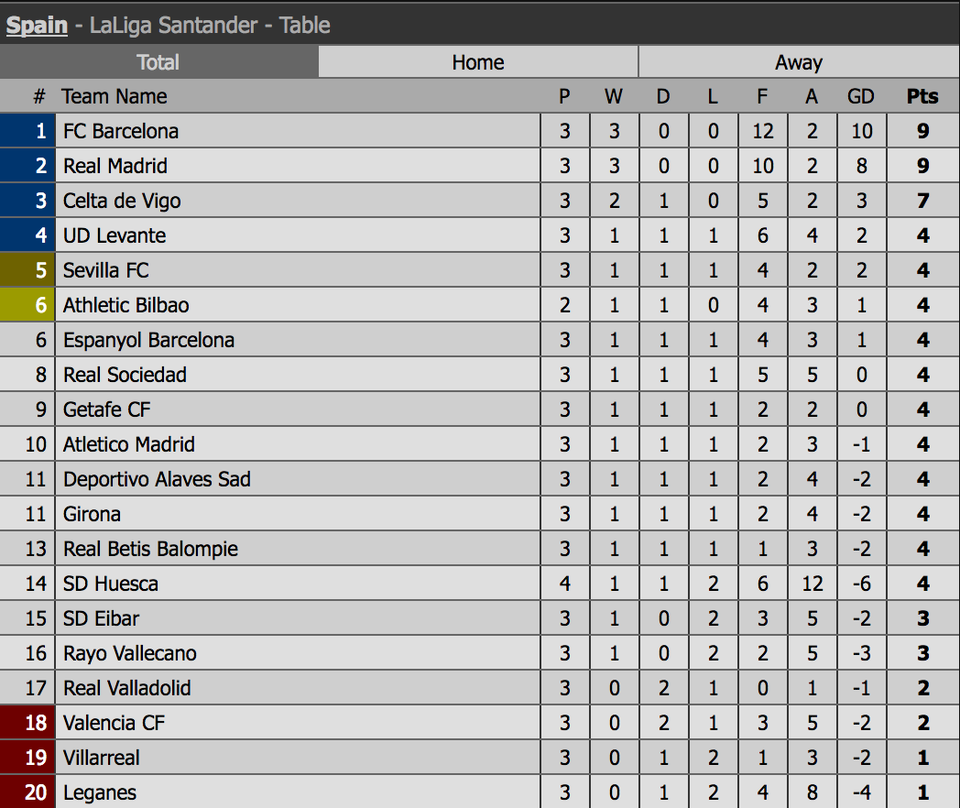Click Athletic Bilbao team name

(126, 305)
